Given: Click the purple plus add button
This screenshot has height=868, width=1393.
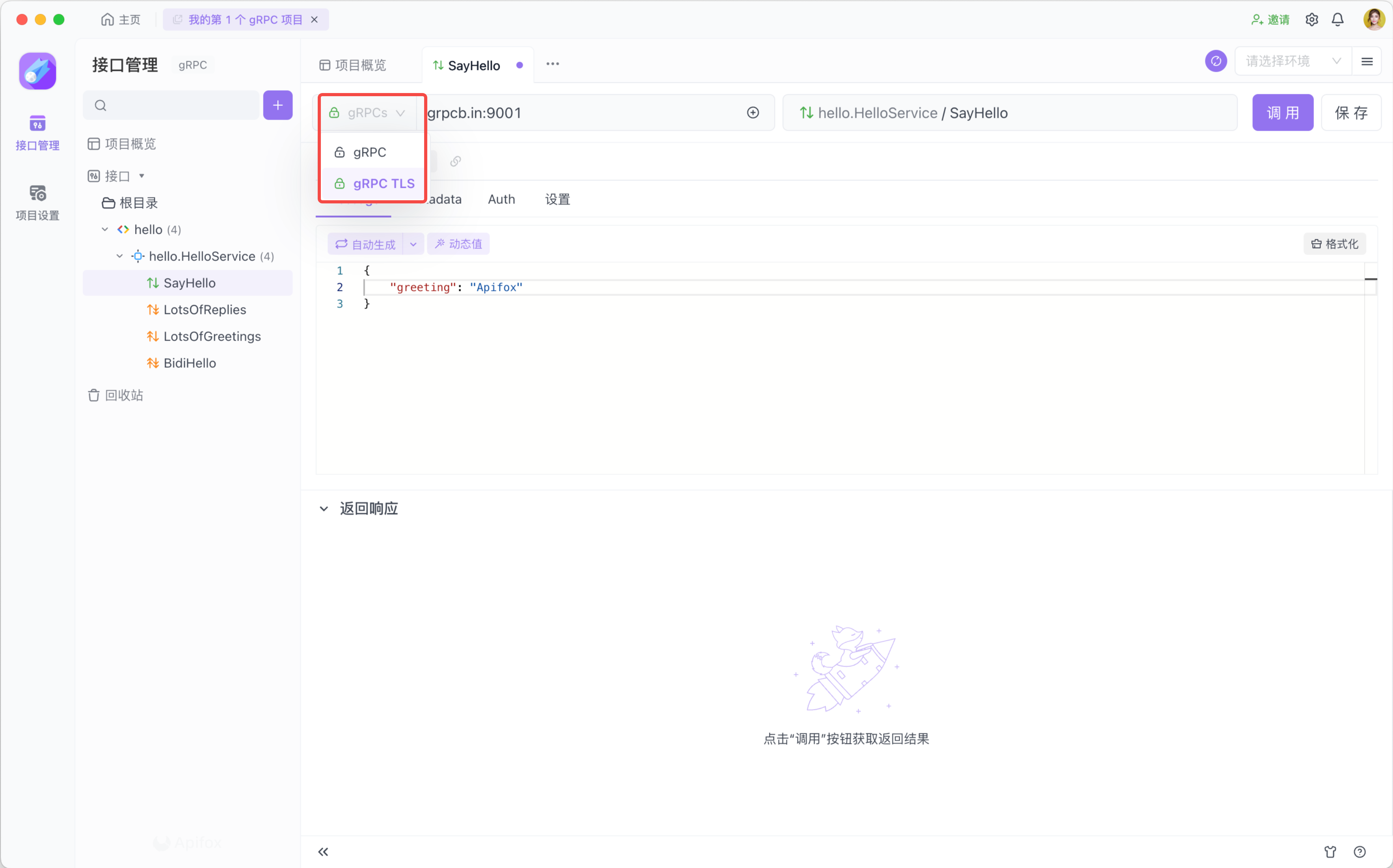Looking at the screenshot, I should (278, 105).
